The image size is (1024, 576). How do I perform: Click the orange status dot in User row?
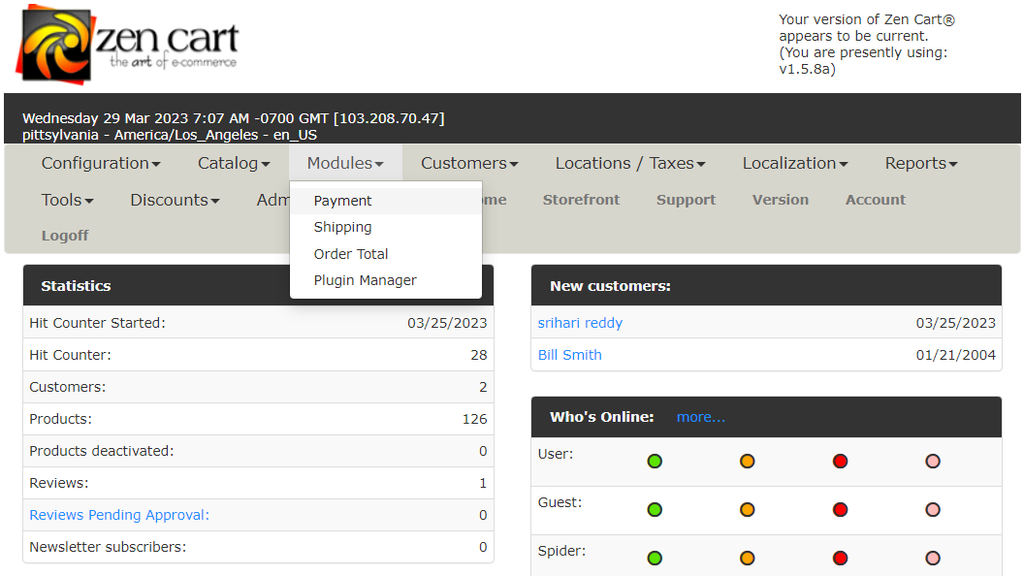tap(747, 461)
